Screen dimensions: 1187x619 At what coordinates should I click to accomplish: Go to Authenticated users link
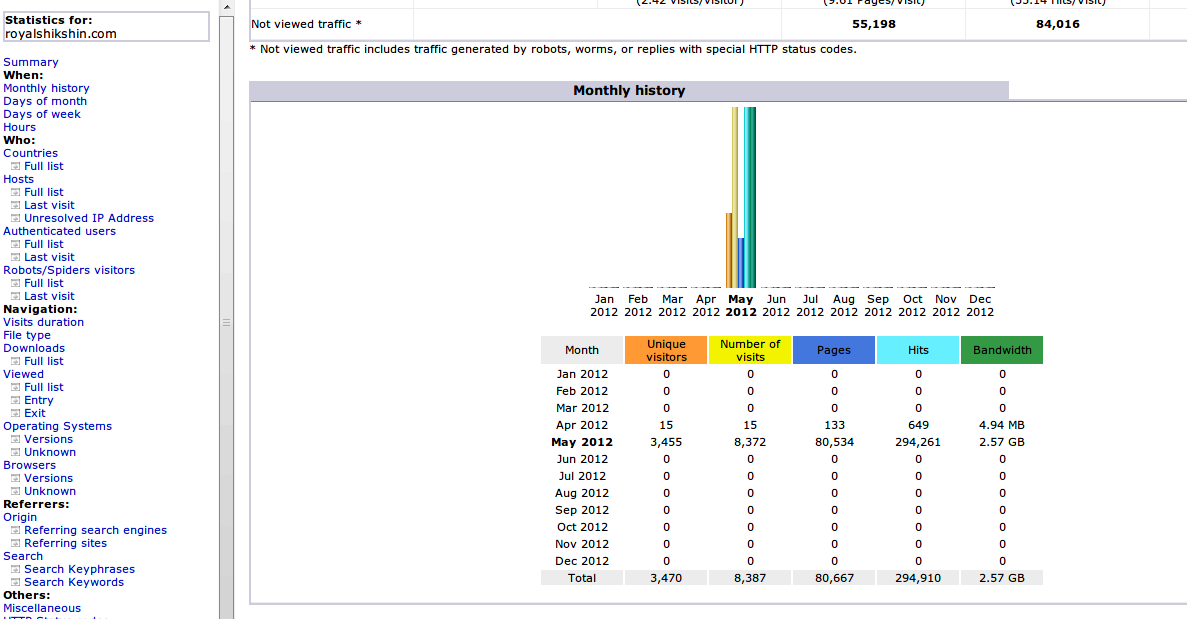click(59, 231)
